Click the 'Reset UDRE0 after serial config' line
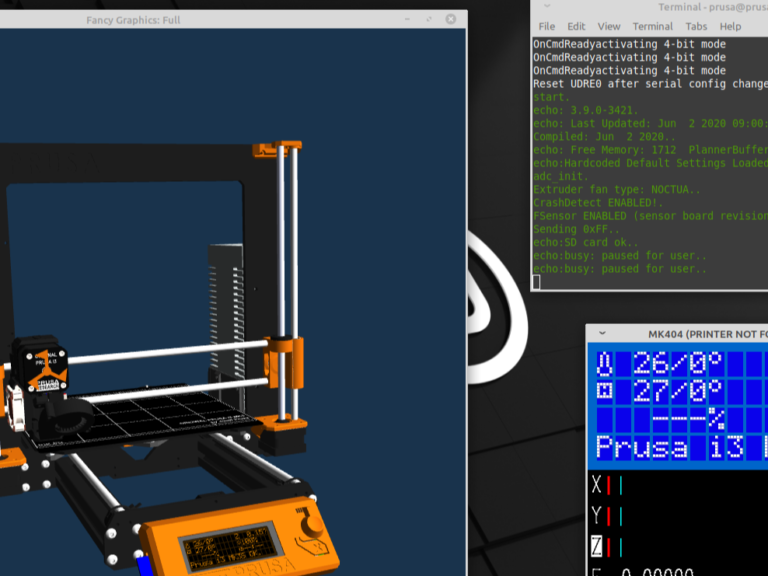 [x=650, y=84]
